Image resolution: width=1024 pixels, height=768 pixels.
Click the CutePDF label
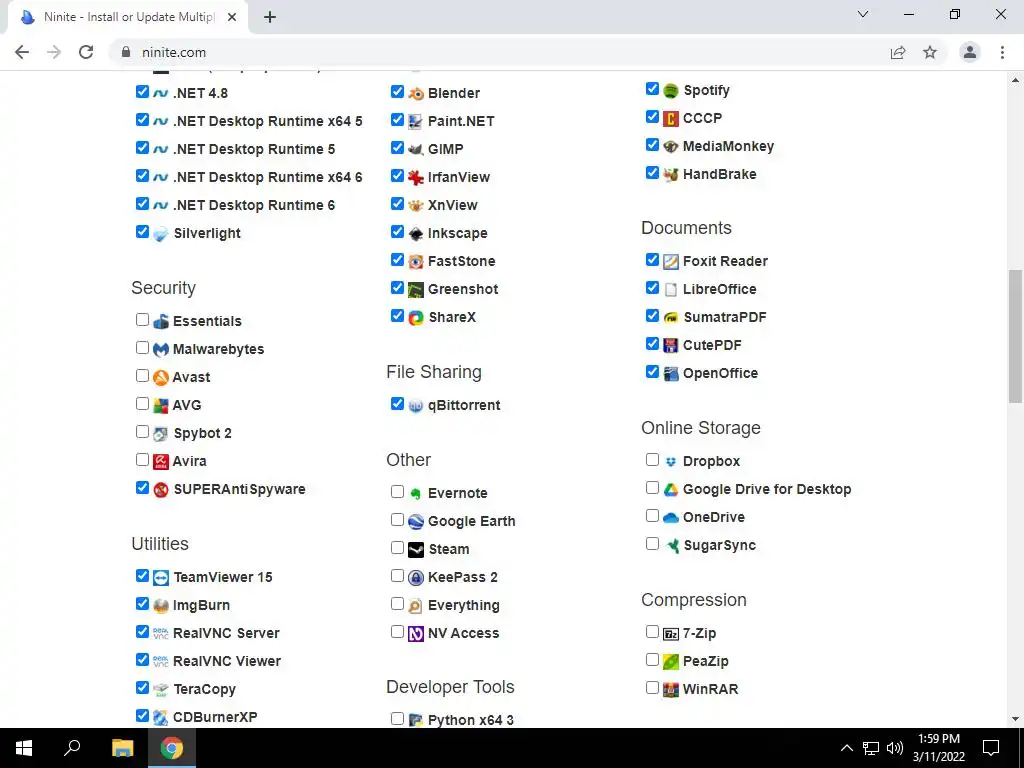712,345
